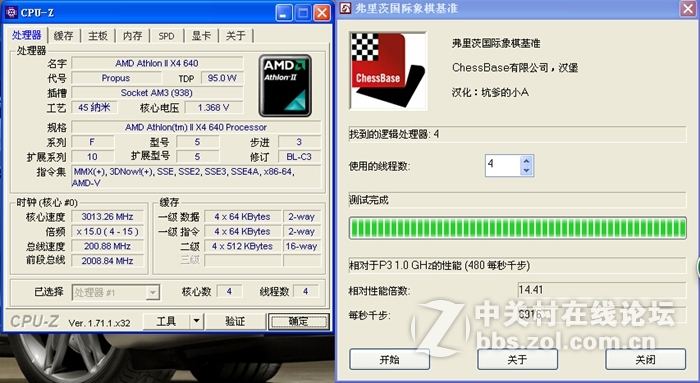The image size is (700, 383).
Task: Click the CPU-Z title bar icon
Action: [x=11, y=12]
